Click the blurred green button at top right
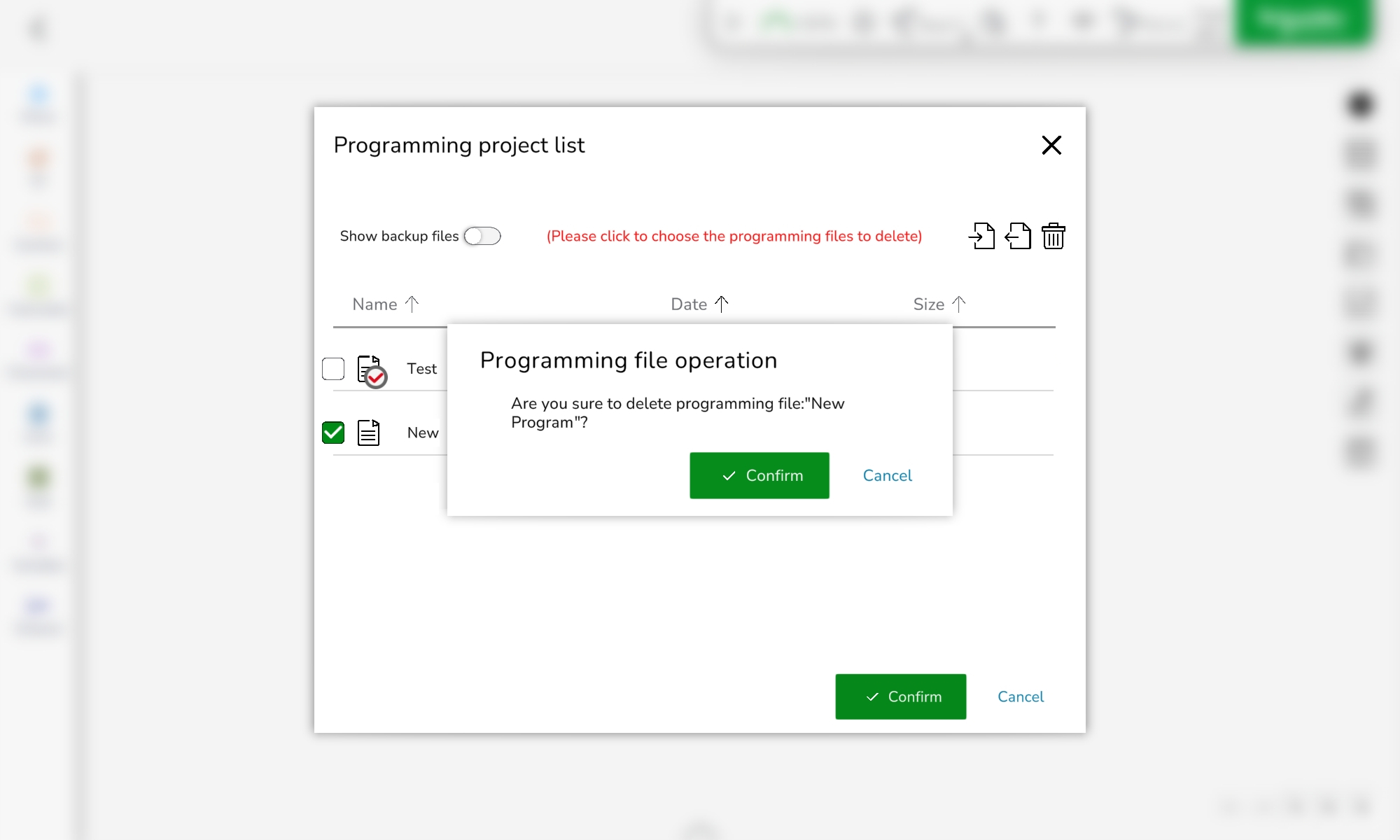This screenshot has height=840, width=1400. 1302,21
